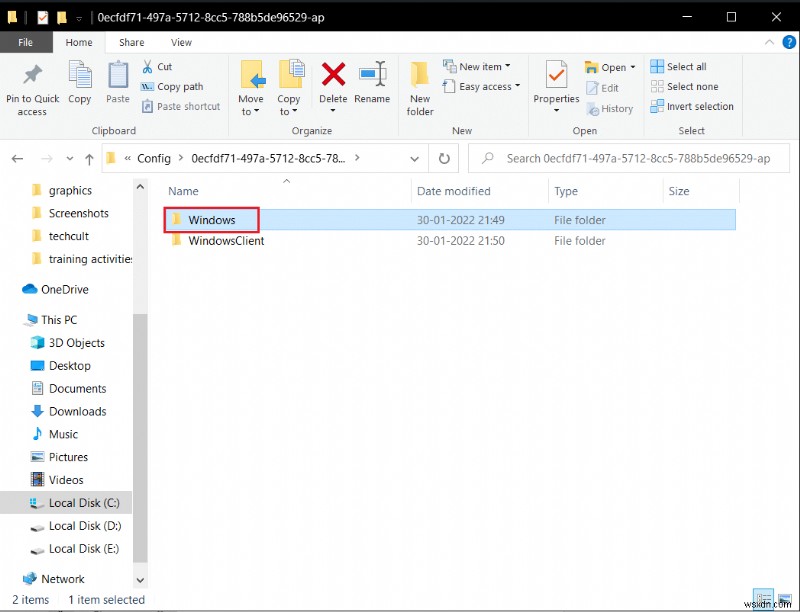Click Select none
The image size is (800, 612).
[x=685, y=86]
